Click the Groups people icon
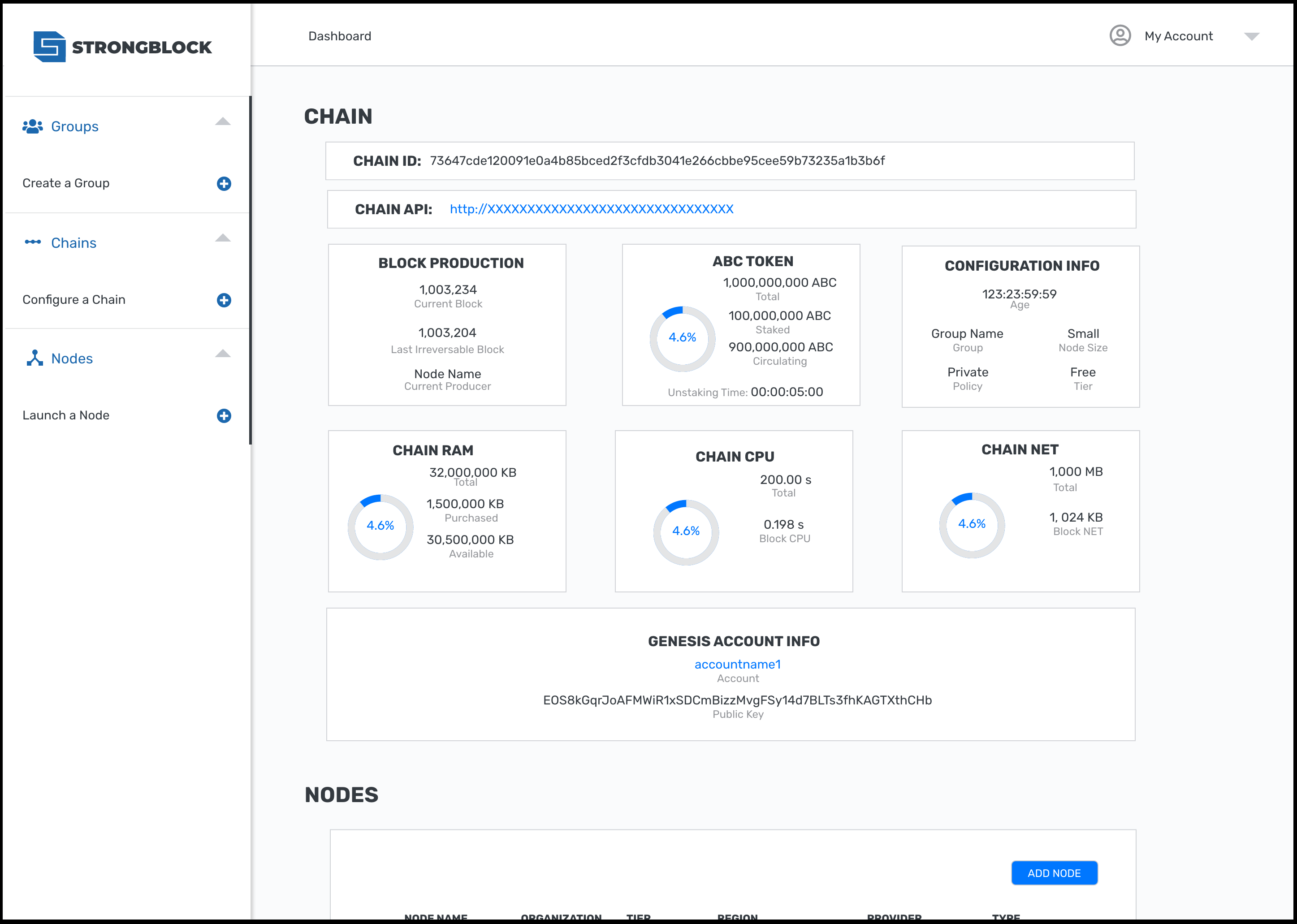Screen dimensions: 1297x924 click(32, 126)
